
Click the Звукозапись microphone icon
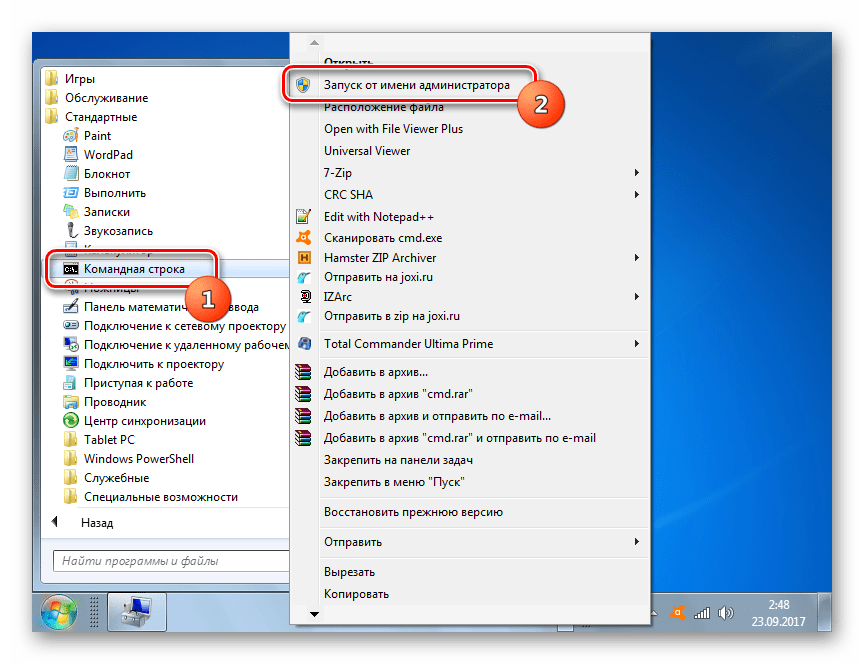pyautogui.click(x=71, y=230)
